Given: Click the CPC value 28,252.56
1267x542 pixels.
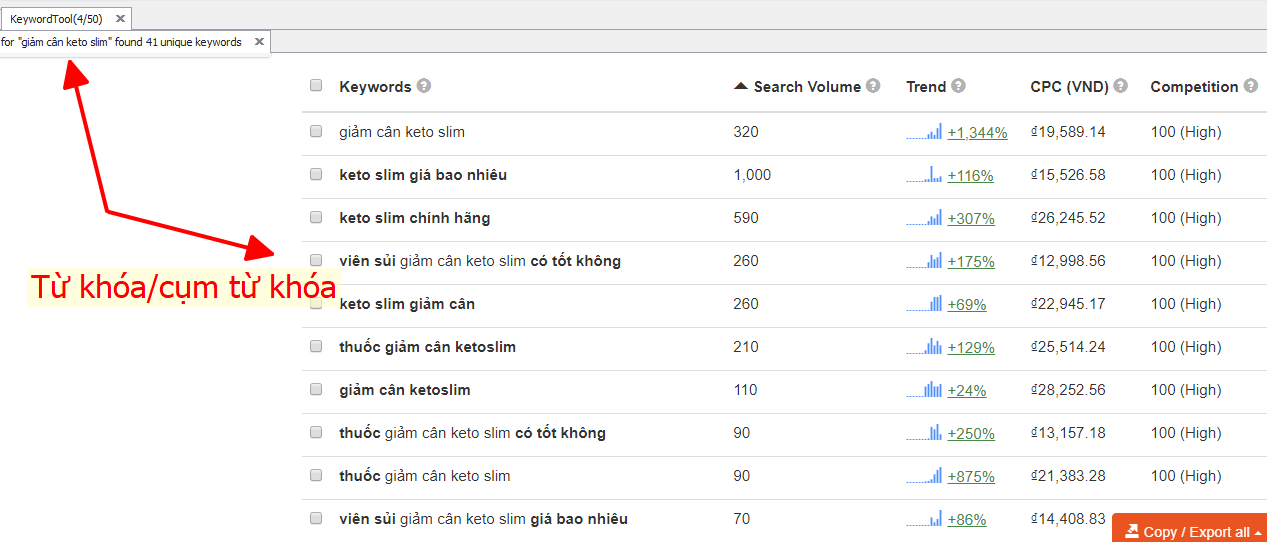Looking at the screenshot, I should click(x=1068, y=390).
